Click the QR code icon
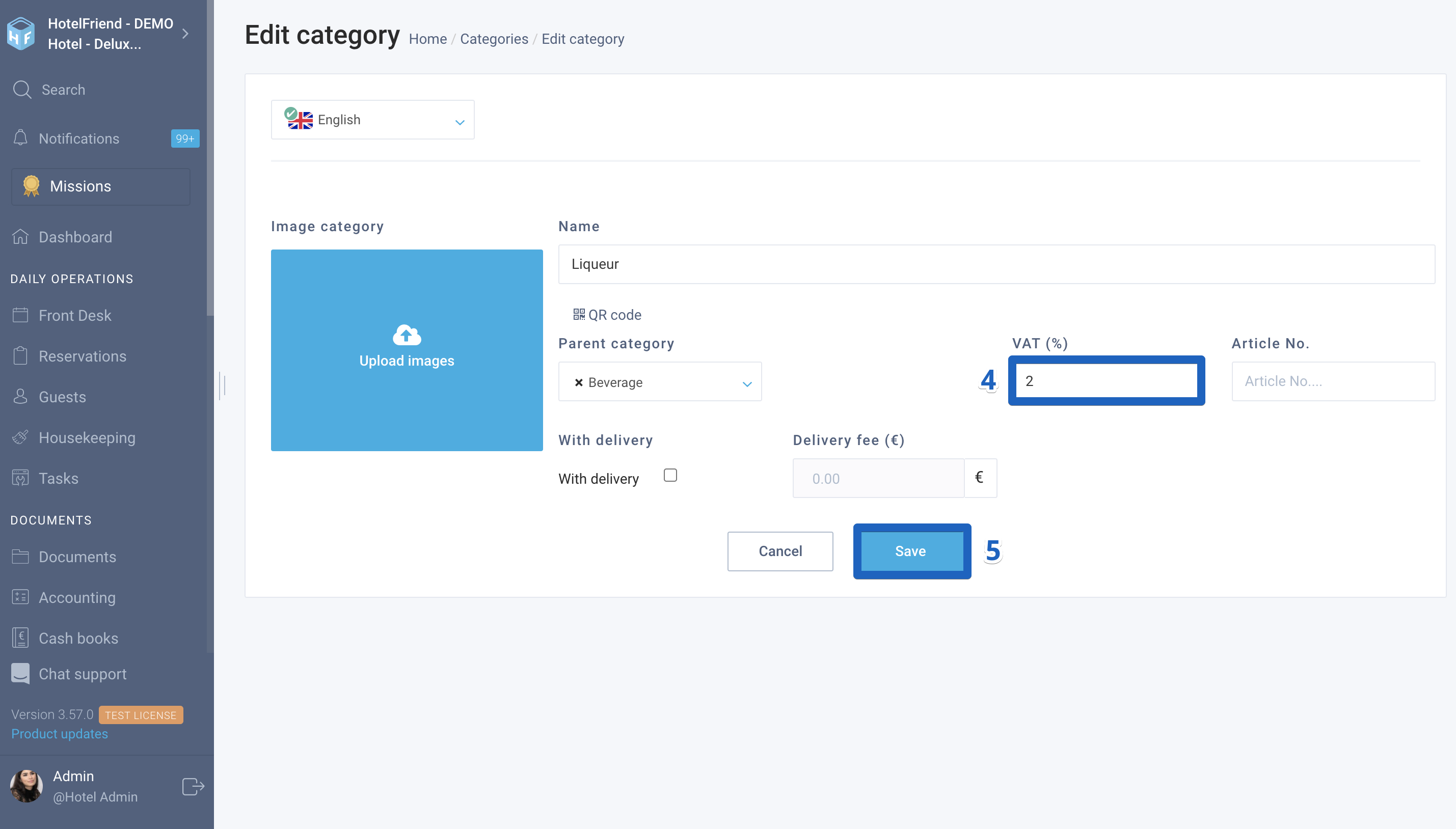 click(579, 314)
